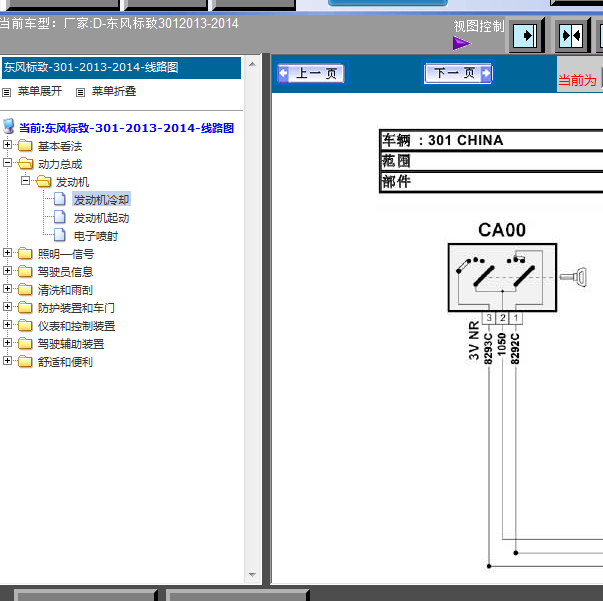Click the 驾驶辅助装置 folder icon
603x601 pixels.
coord(25,343)
